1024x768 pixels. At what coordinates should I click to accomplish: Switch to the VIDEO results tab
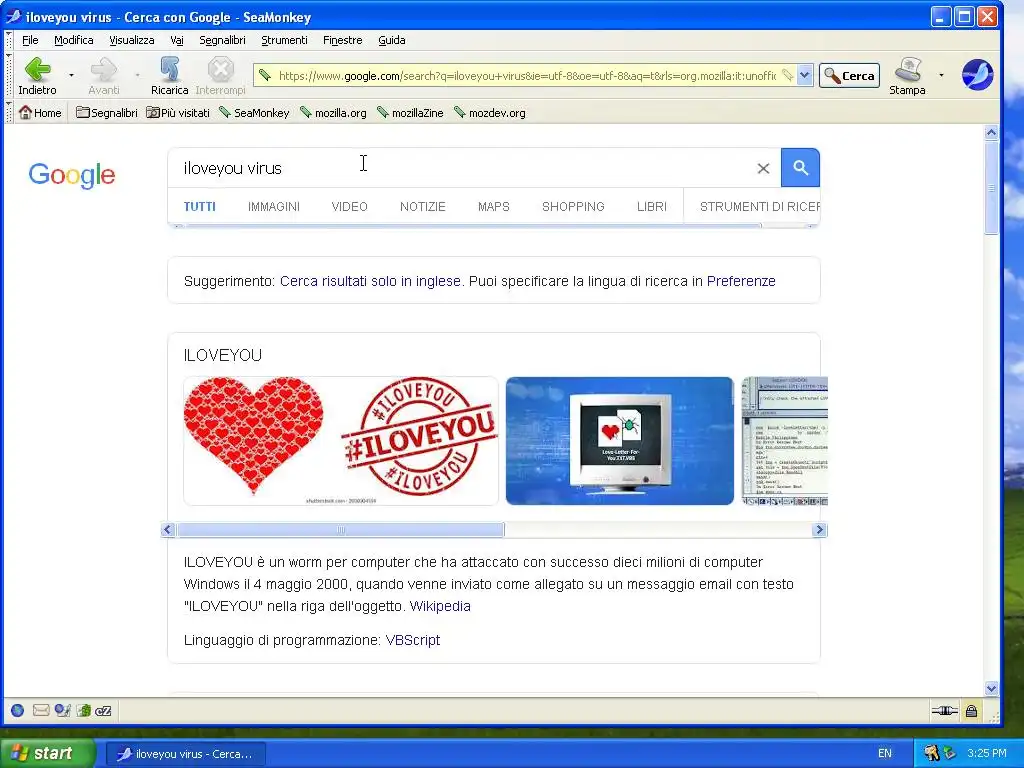pyautogui.click(x=349, y=206)
